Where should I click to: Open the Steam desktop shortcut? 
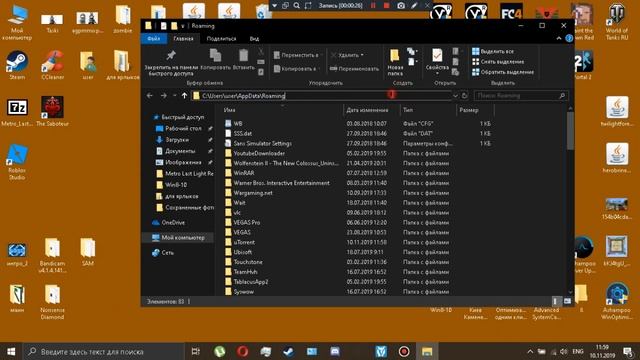click(17, 65)
